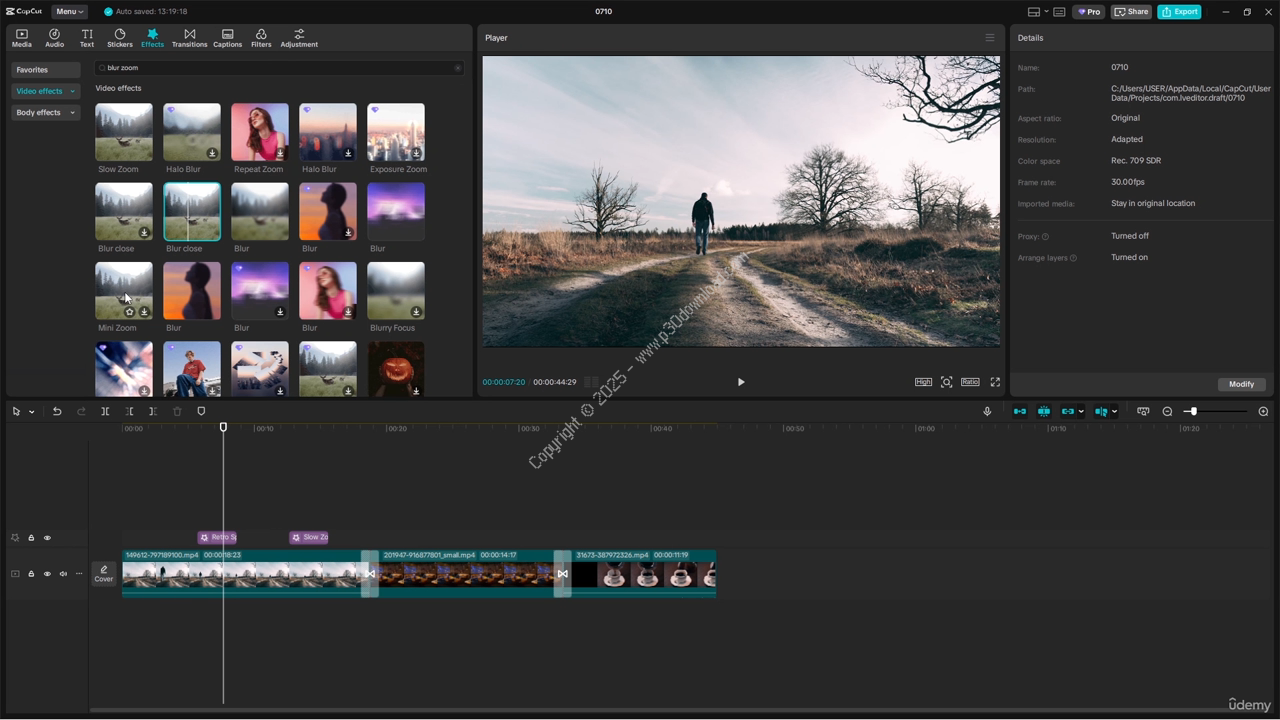Image resolution: width=1280 pixels, height=720 pixels.
Task: Toggle auto snapping
Action: (1044, 412)
